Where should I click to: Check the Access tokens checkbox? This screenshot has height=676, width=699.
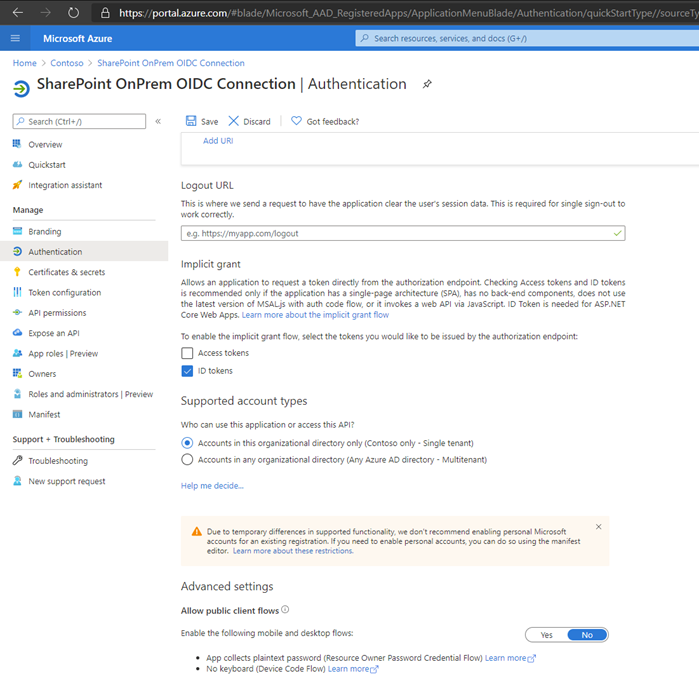pos(187,353)
